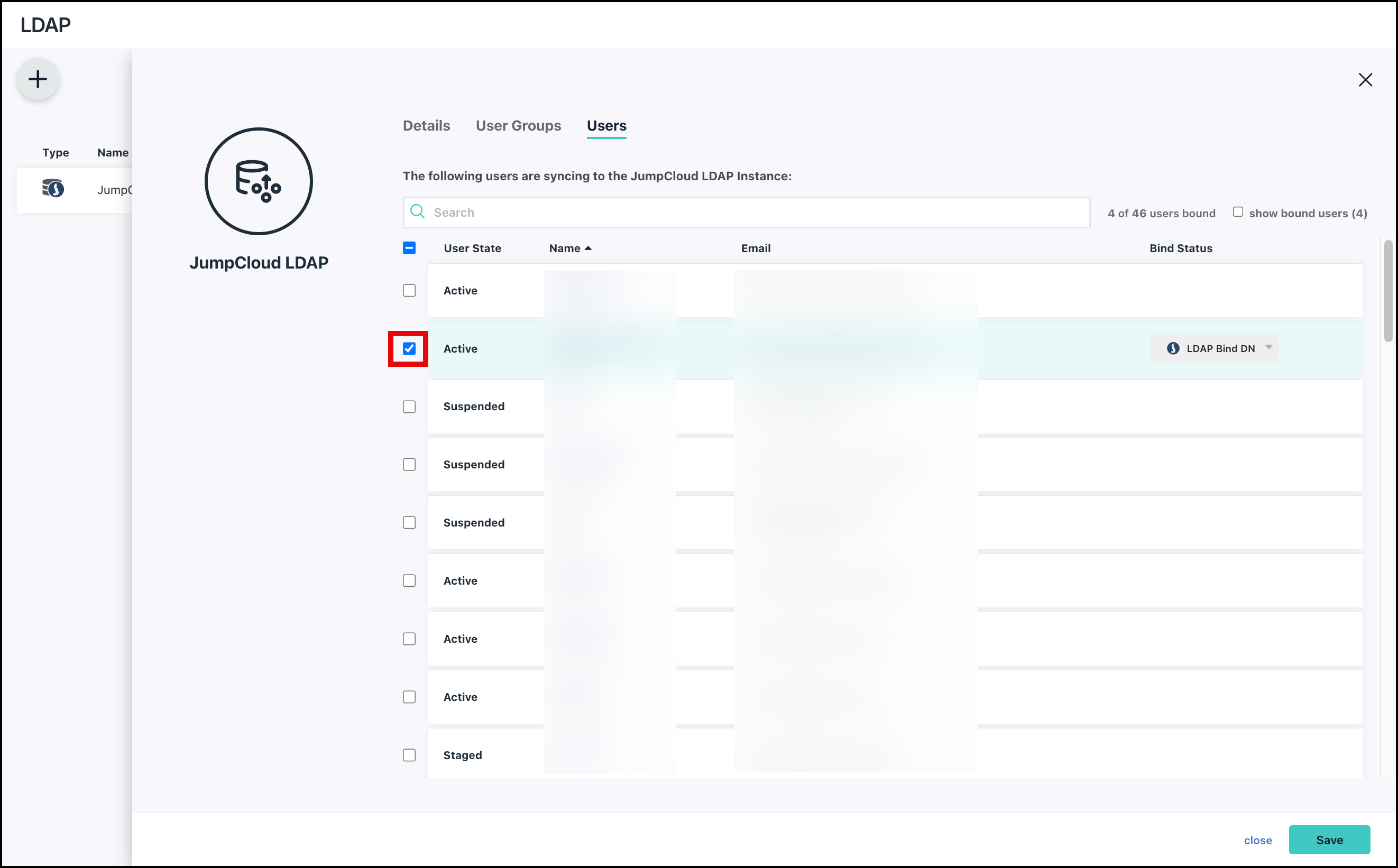Enable the show bound users checkbox
This screenshot has width=1398, height=868.
[1238, 211]
